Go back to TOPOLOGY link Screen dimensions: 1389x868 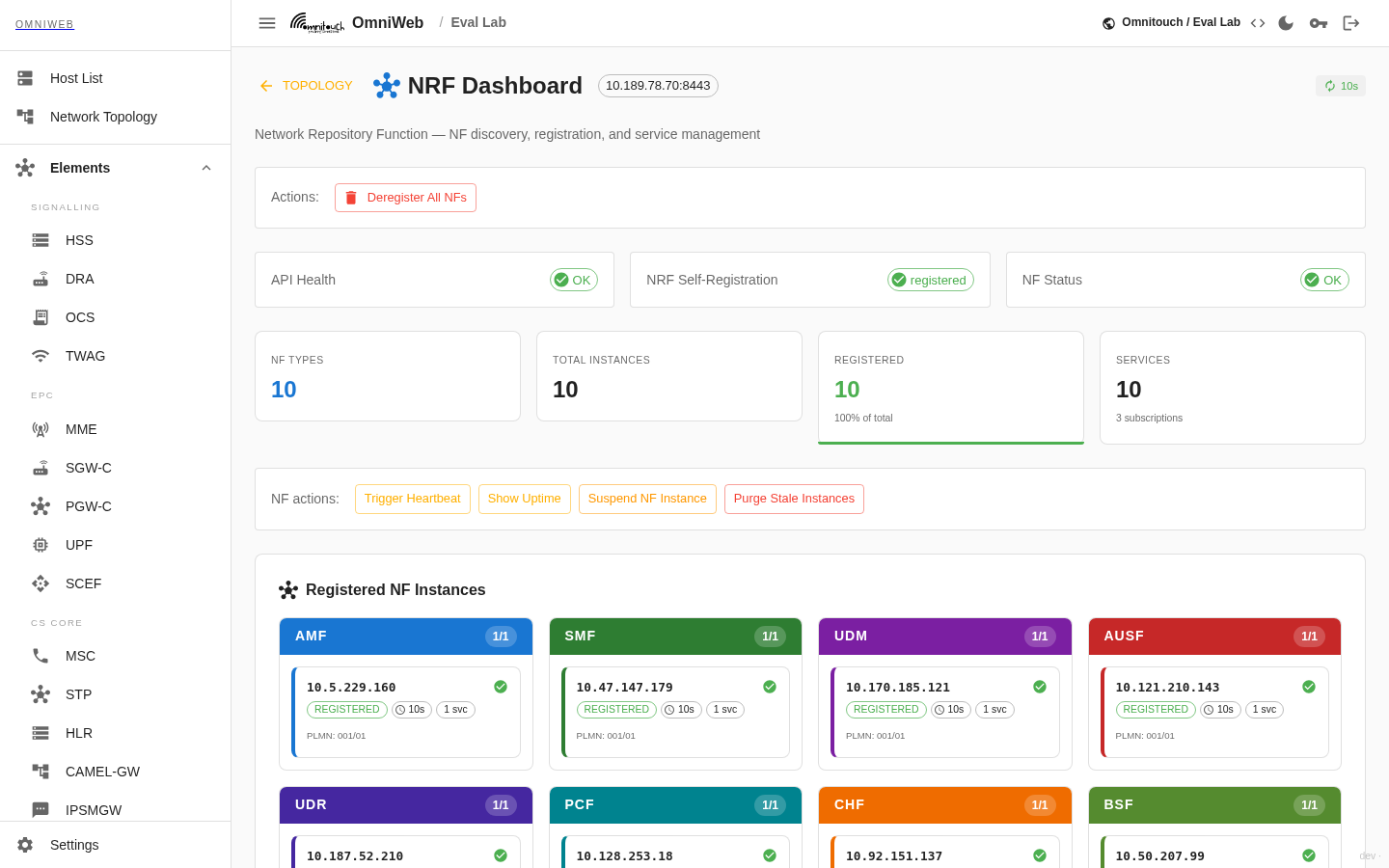click(306, 86)
